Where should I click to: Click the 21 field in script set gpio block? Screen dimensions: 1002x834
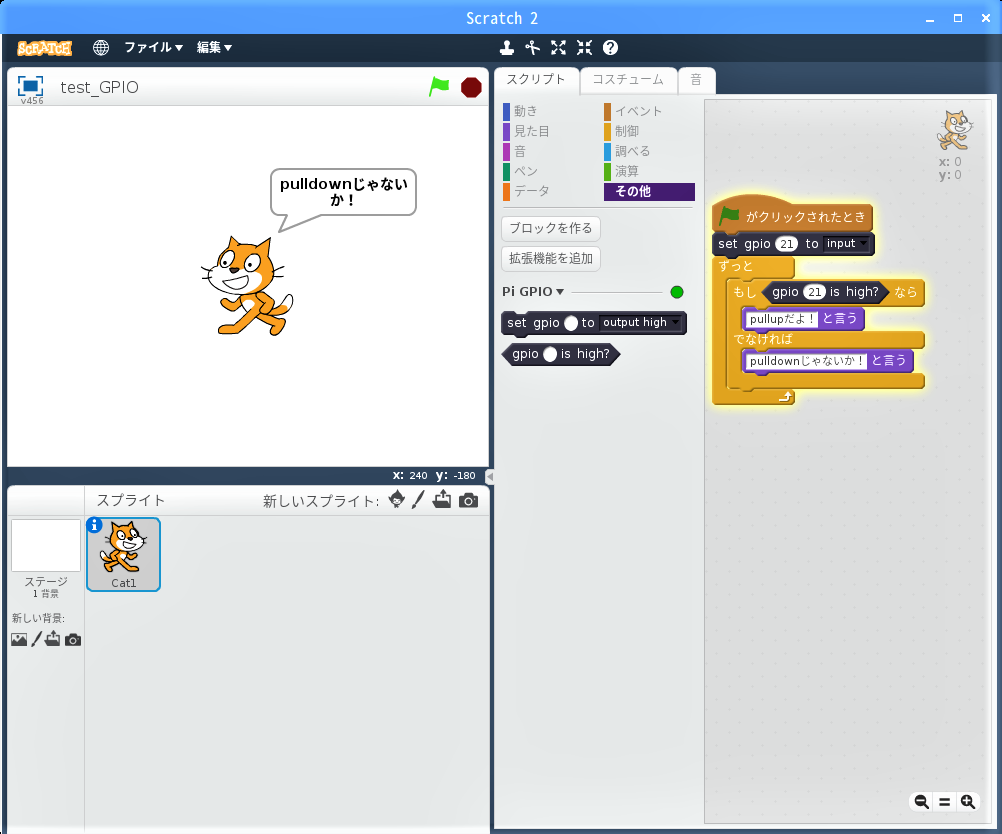[787, 243]
